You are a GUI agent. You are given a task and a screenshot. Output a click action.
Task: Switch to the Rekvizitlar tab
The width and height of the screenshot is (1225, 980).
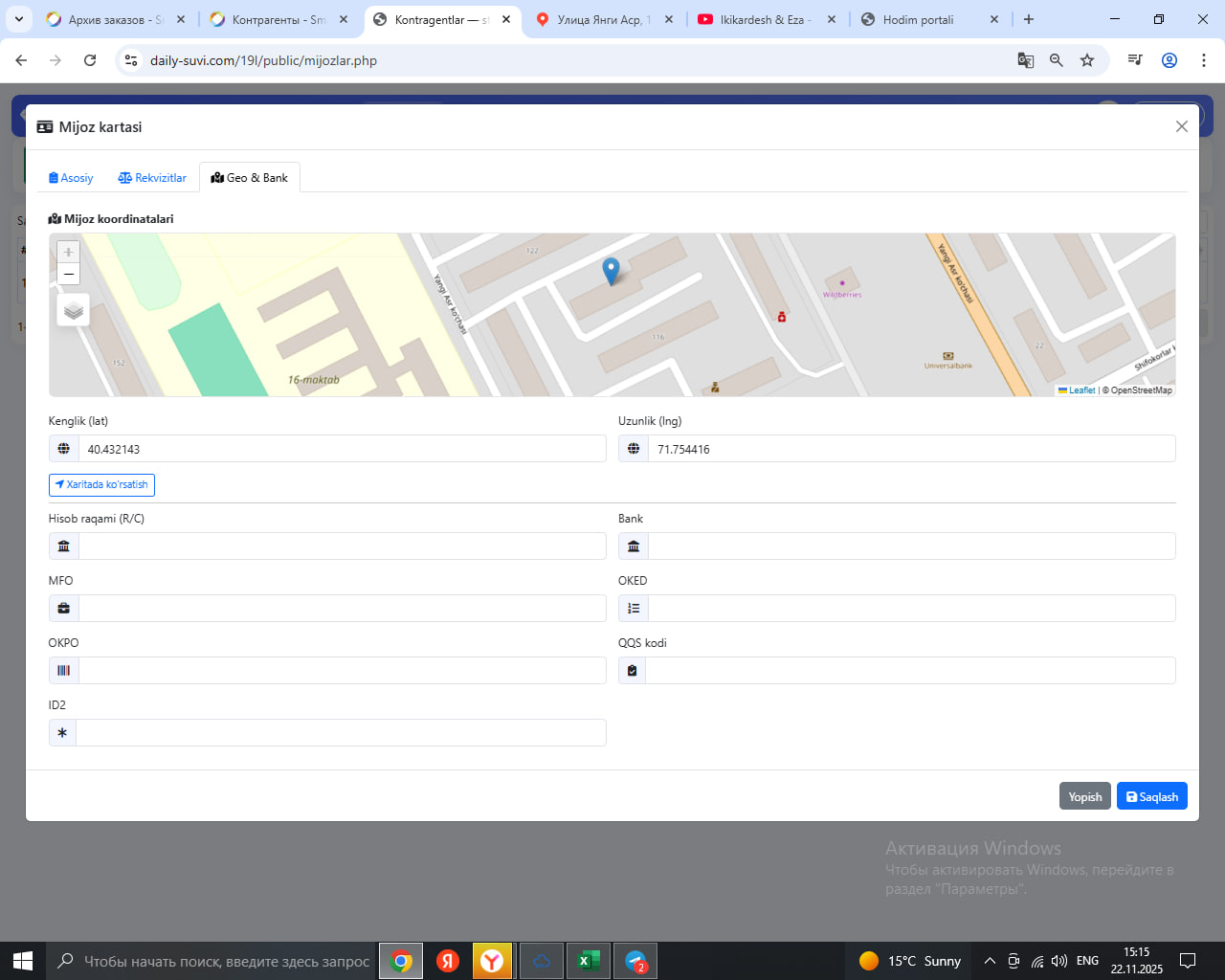pos(152,178)
